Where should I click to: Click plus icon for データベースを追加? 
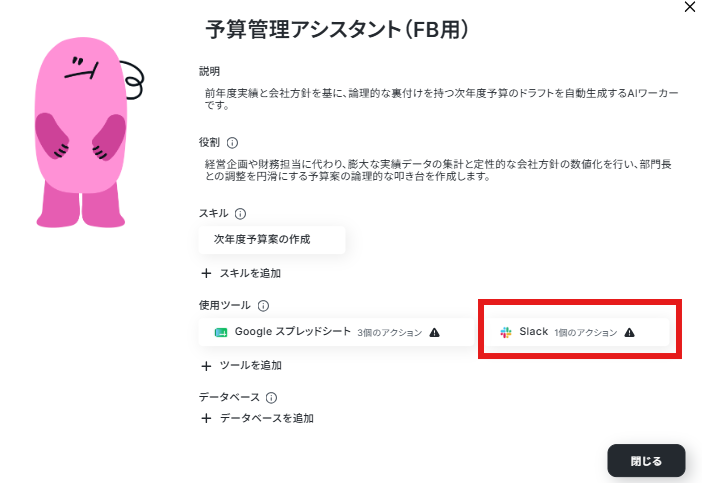click(206, 419)
